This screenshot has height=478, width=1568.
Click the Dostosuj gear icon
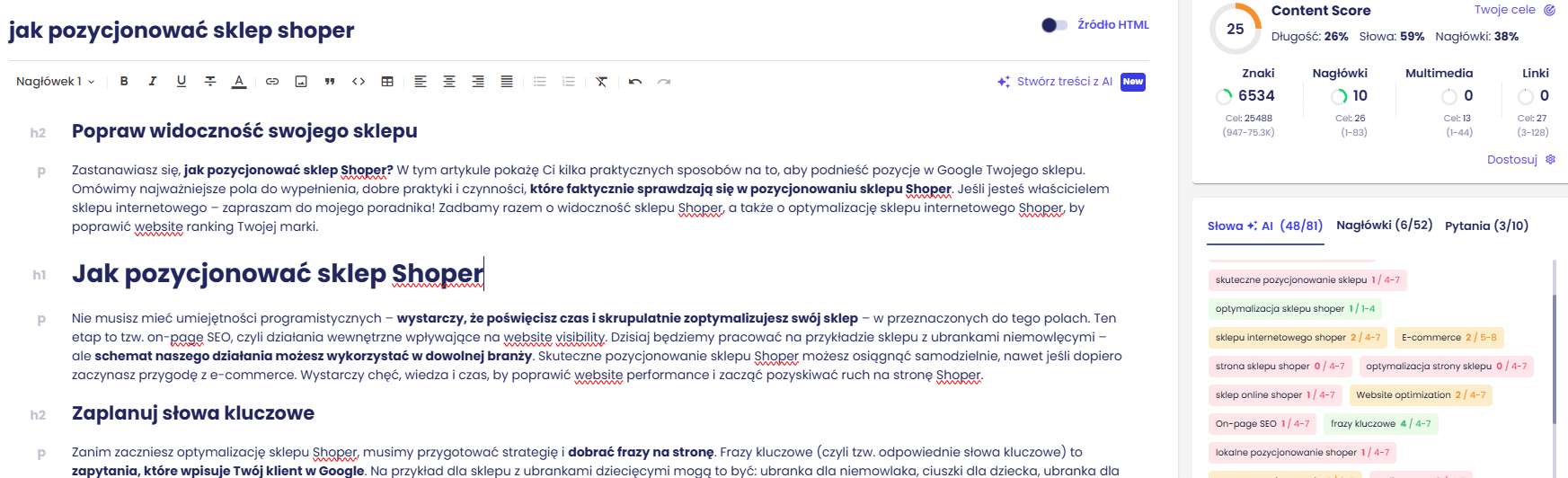[x=1550, y=159]
